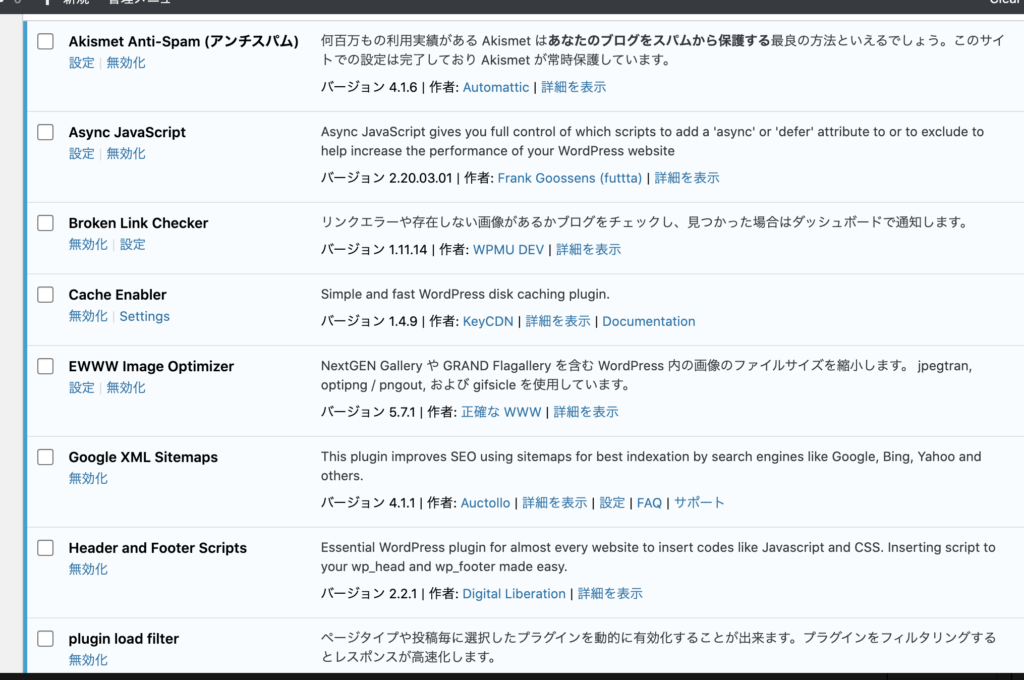Toggle the Cache Enabler checkbox
This screenshot has height=680, width=1024.
tap(45, 295)
